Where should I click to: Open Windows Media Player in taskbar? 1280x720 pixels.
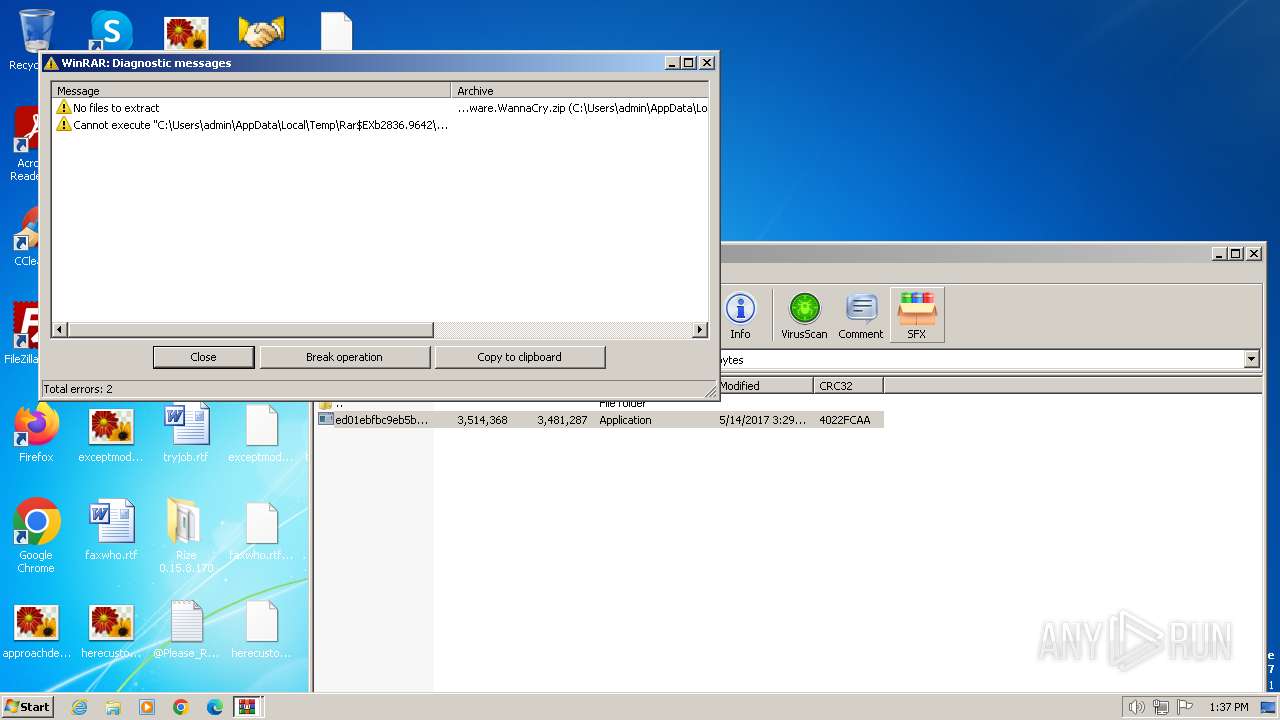147,707
